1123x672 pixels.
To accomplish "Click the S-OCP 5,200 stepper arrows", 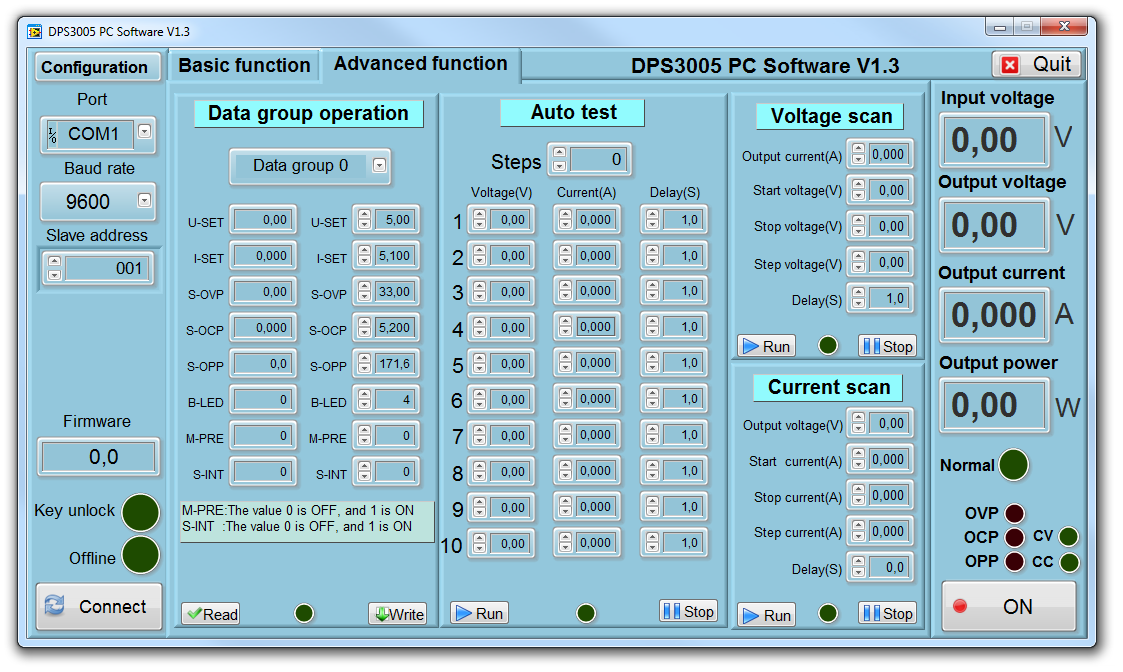I will [x=365, y=327].
